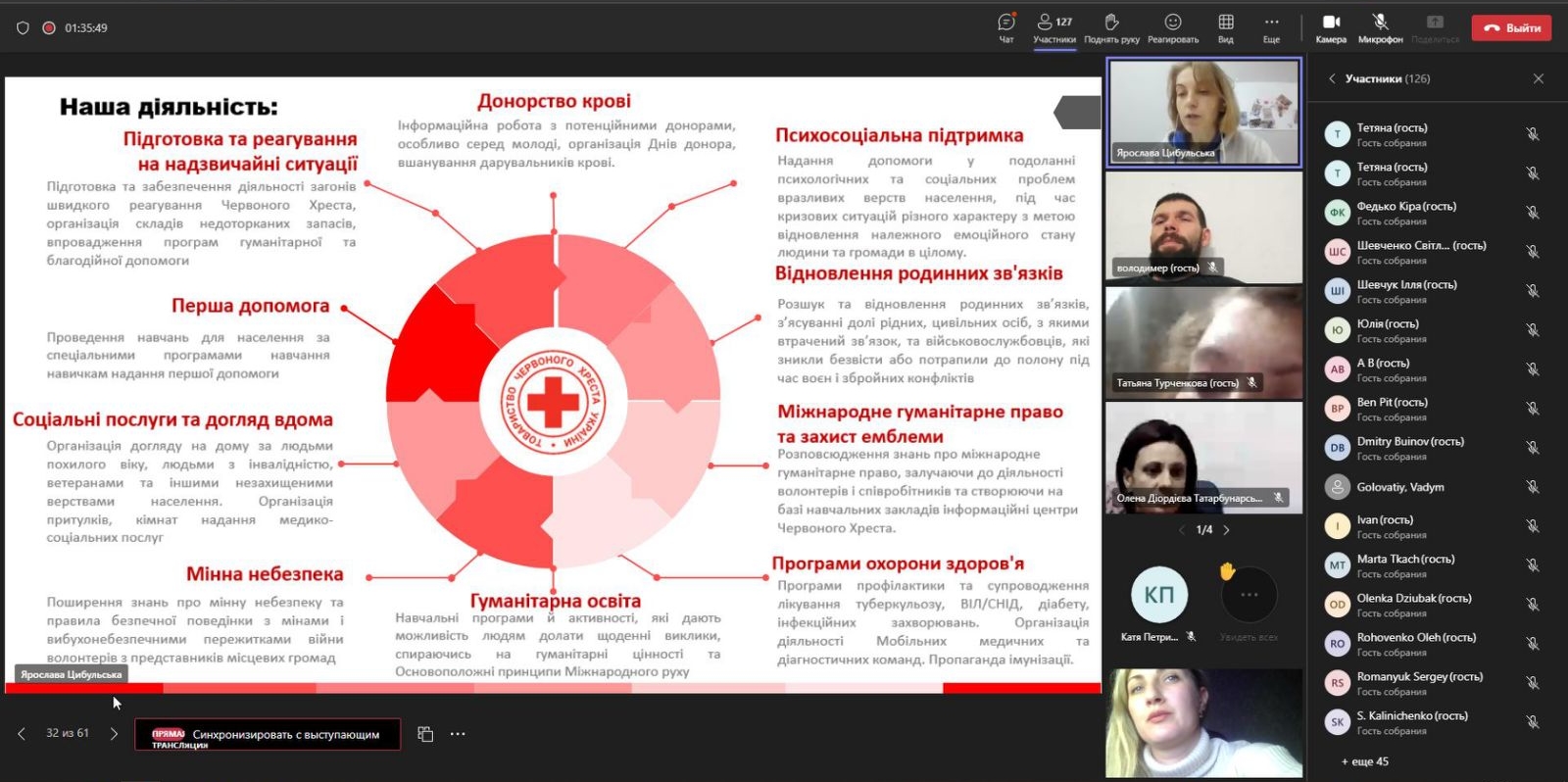Click avatar MT of Marta Tkach
This screenshot has width=1568, height=782.
(1338, 565)
